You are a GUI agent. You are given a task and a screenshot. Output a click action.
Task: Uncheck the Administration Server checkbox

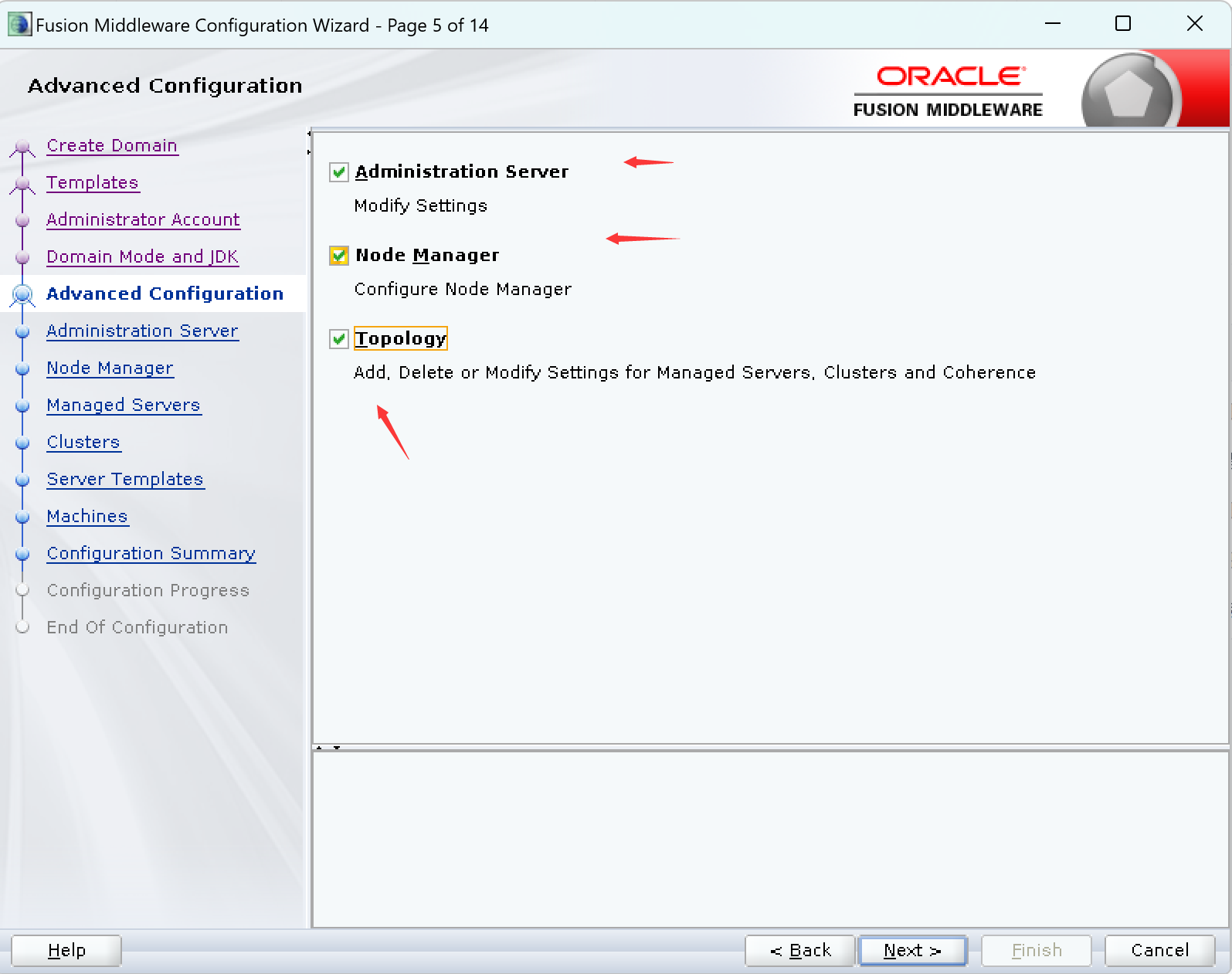[x=338, y=172]
